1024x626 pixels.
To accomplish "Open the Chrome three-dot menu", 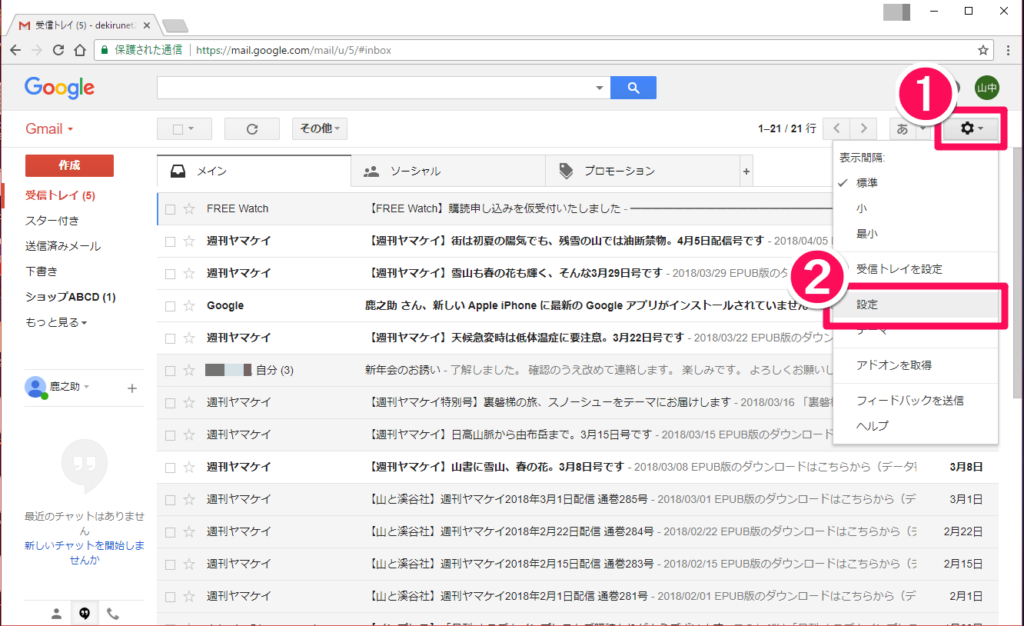I will point(1008,50).
